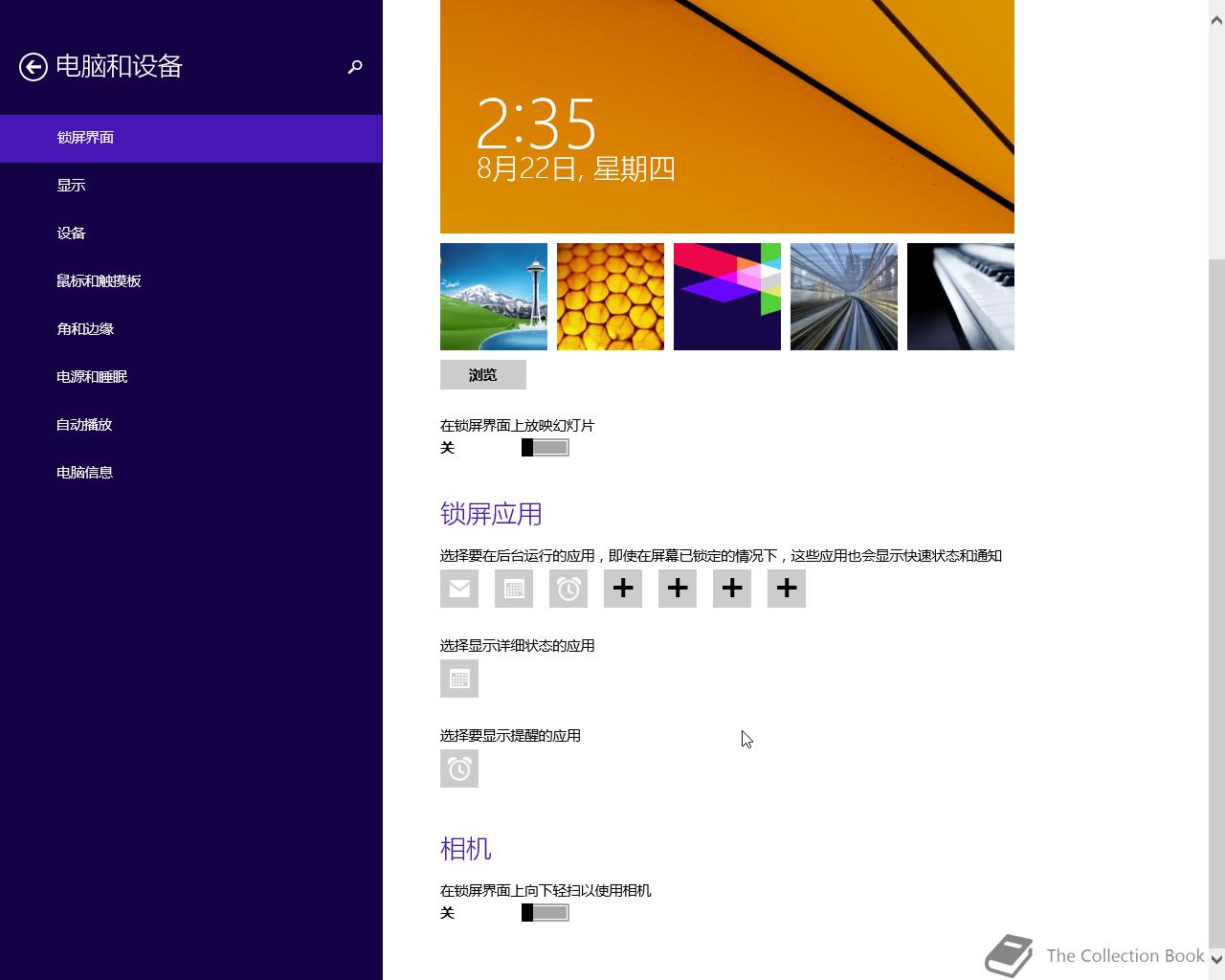Click the back arrow beside 电脑和设备
Screen dimensions: 1225x980
(x=33, y=66)
